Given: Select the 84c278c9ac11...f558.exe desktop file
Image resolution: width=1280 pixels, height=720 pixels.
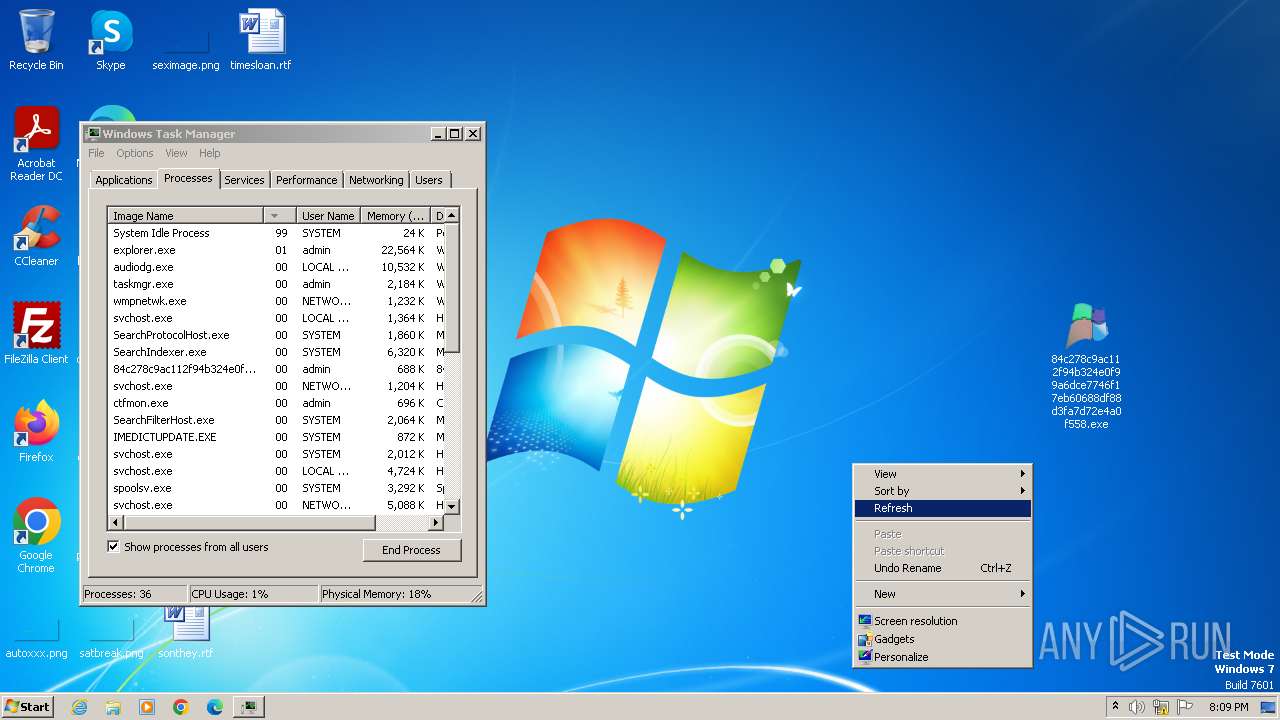Looking at the screenshot, I should 1086,367.
